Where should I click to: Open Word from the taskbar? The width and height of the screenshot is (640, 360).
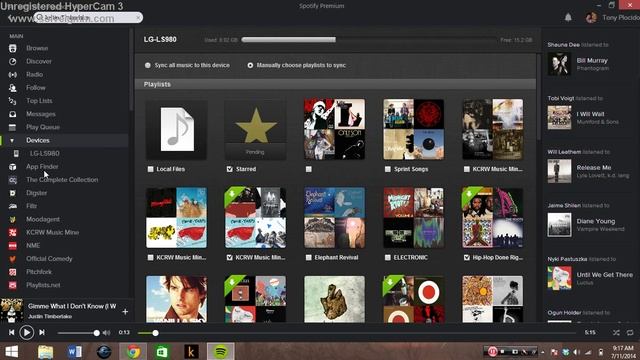tap(75, 351)
